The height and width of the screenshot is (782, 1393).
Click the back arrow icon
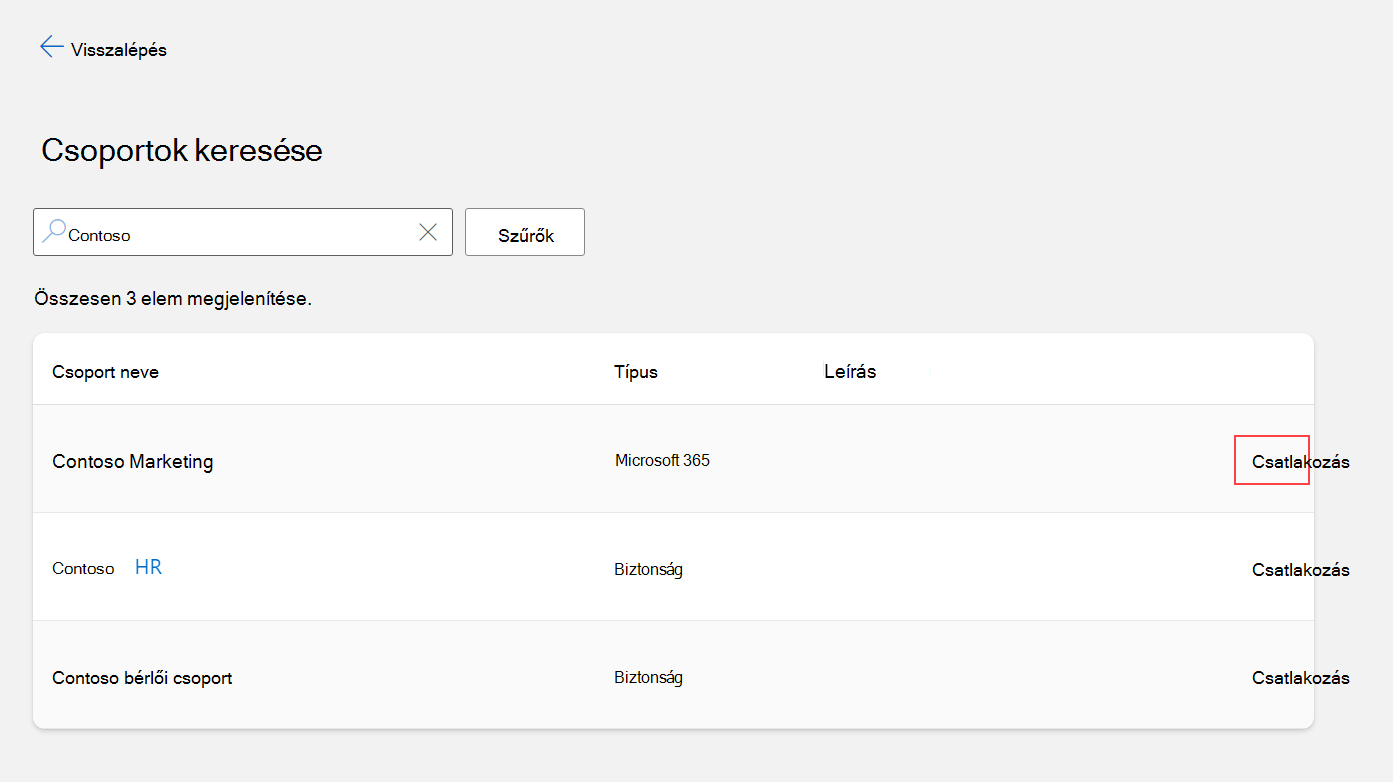pyautogui.click(x=52, y=47)
